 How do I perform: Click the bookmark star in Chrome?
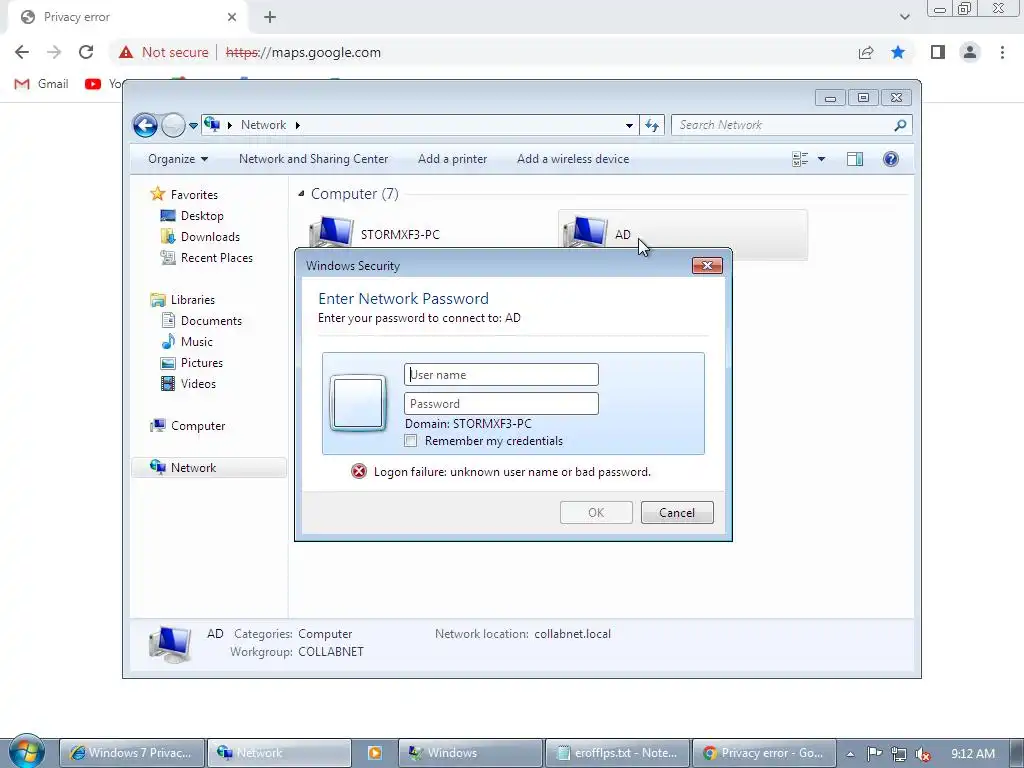pos(898,52)
